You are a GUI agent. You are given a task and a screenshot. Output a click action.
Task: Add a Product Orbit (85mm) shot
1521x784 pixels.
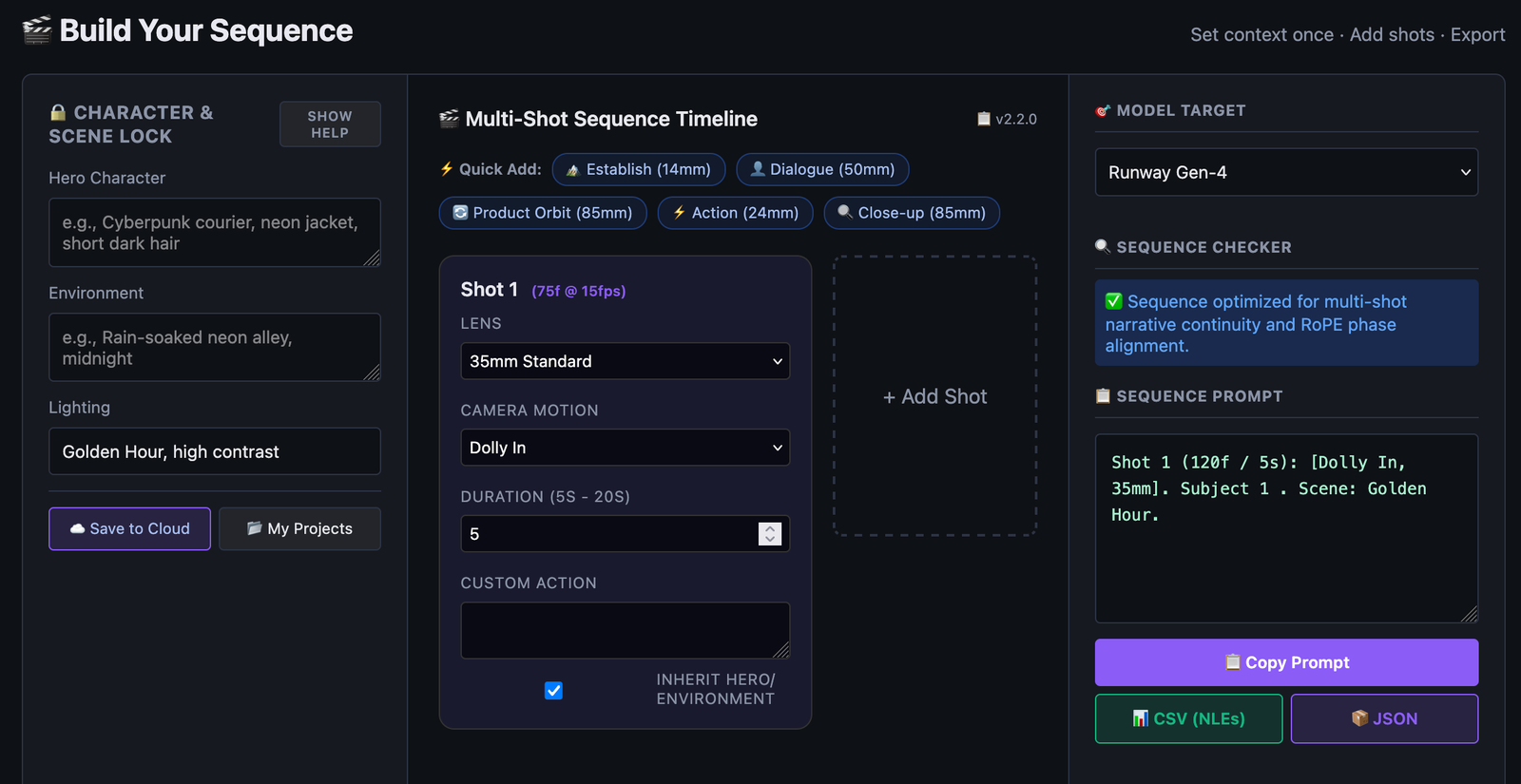pyautogui.click(x=543, y=213)
